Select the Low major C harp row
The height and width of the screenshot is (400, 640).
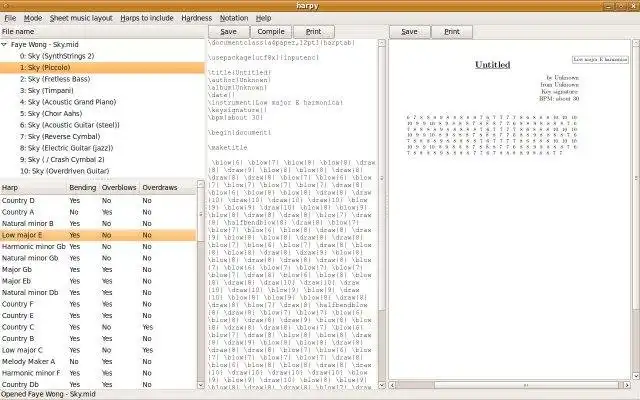pos(98,350)
